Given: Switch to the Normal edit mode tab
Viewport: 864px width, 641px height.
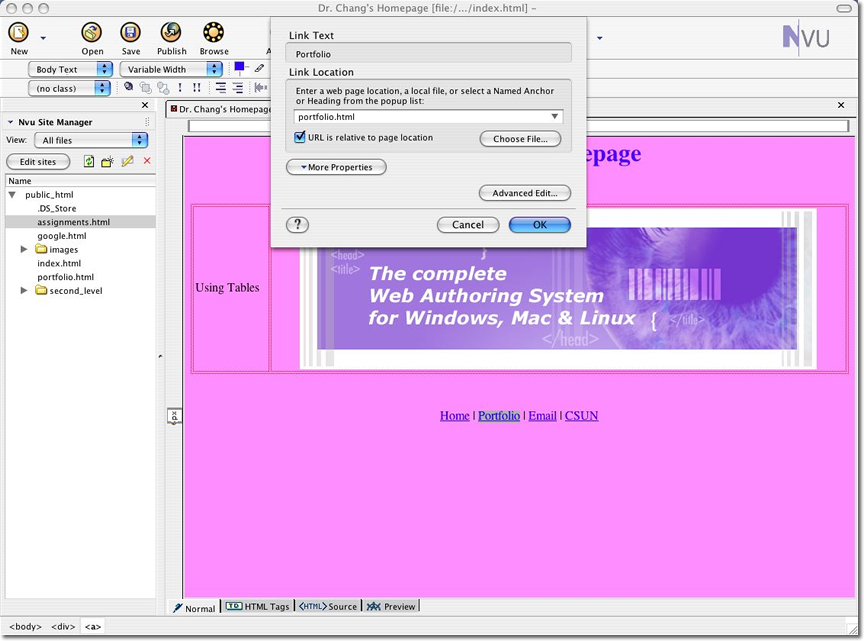Looking at the screenshot, I should pos(194,607).
